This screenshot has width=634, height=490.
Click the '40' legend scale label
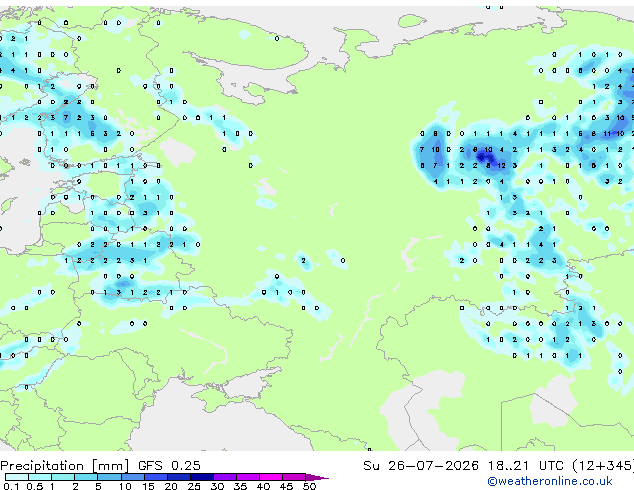[263, 486]
